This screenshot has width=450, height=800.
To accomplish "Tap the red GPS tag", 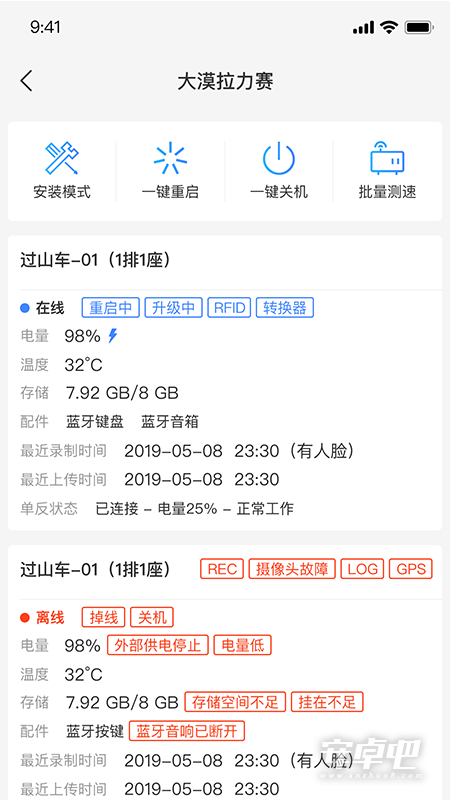I will point(411,569).
